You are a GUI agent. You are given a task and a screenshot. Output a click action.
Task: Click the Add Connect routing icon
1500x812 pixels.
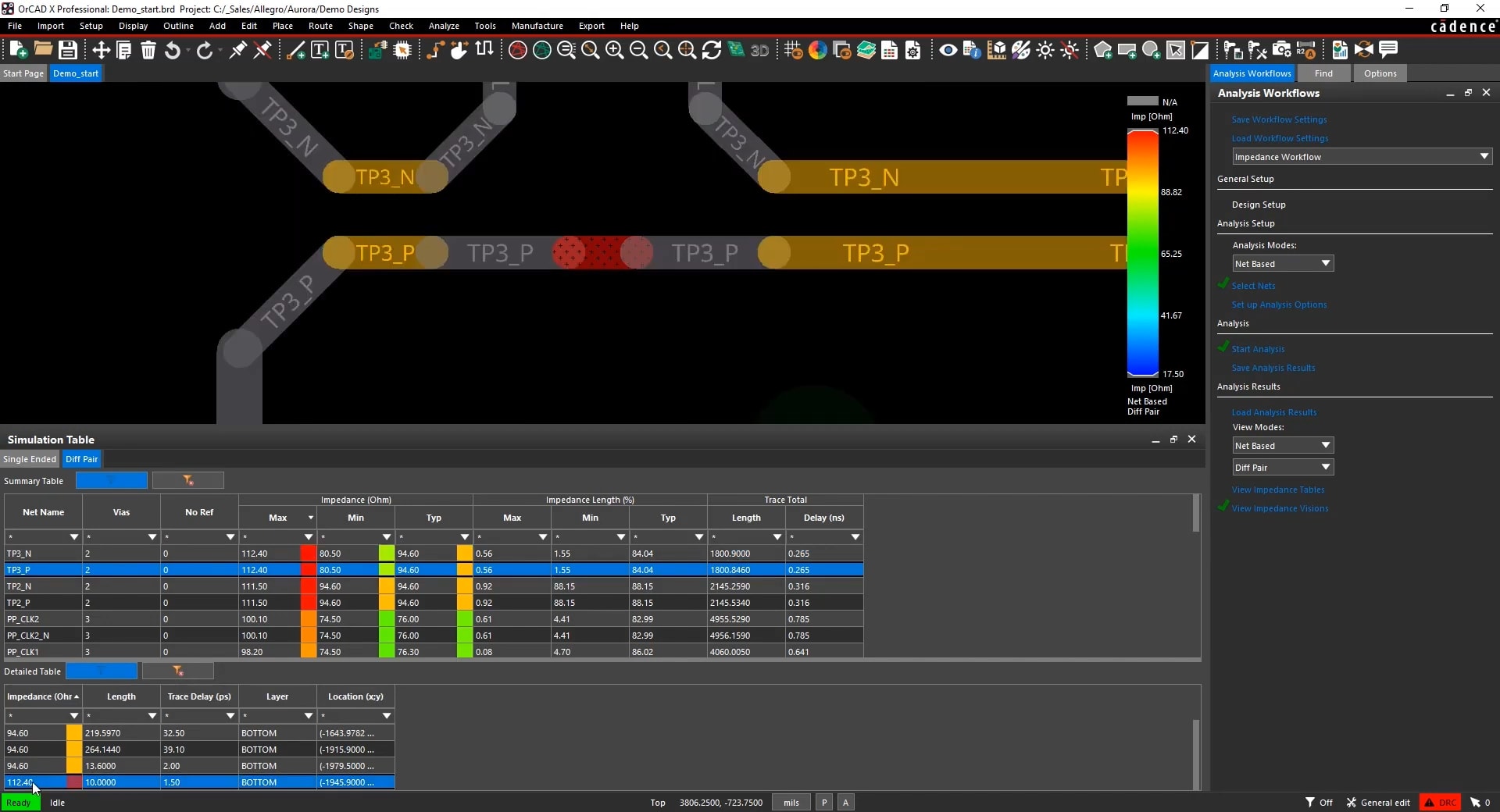coord(434,50)
